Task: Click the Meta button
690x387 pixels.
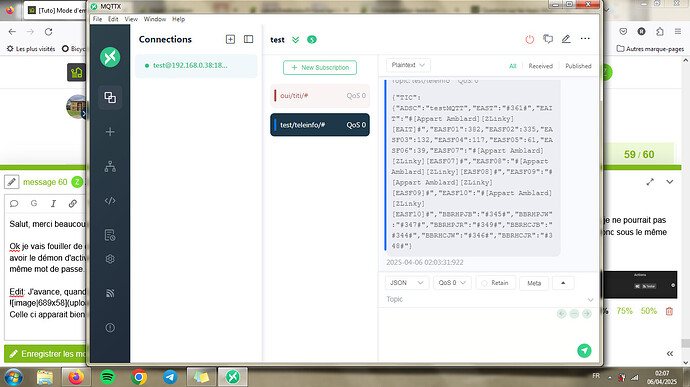Action: (x=534, y=283)
